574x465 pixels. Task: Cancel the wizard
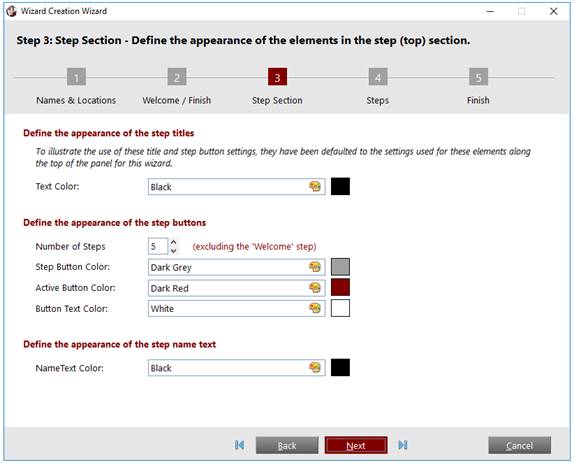point(519,445)
